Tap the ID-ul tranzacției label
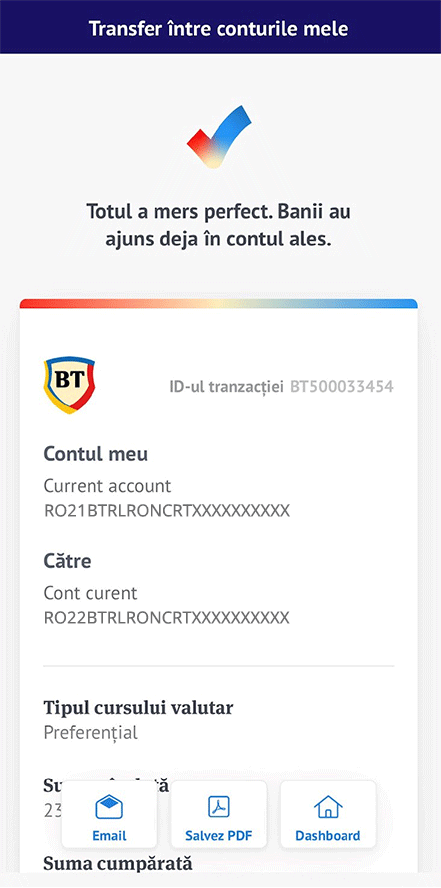The height and width of the screenshot is (888, 441). tap(226, 387)
